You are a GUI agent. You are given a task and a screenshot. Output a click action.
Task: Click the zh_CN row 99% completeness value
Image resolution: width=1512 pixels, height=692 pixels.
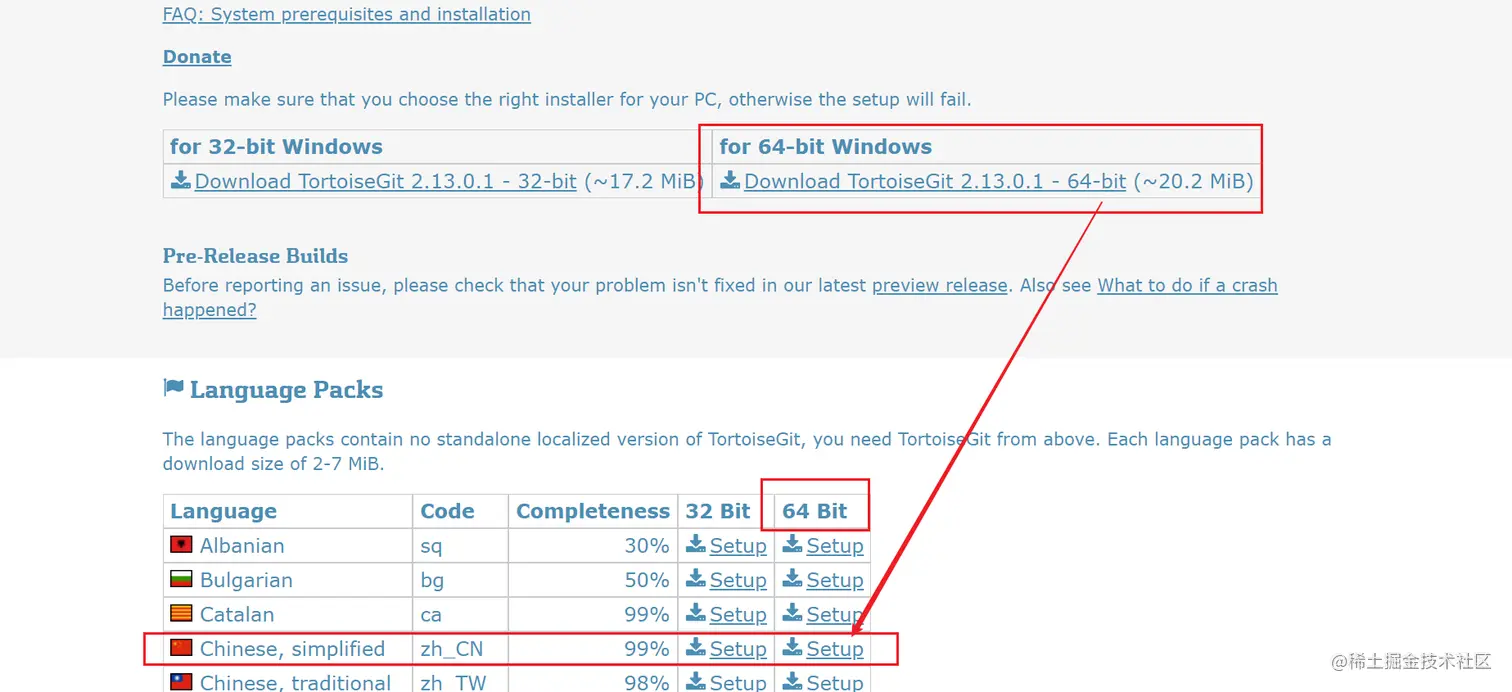coord(646,649)
